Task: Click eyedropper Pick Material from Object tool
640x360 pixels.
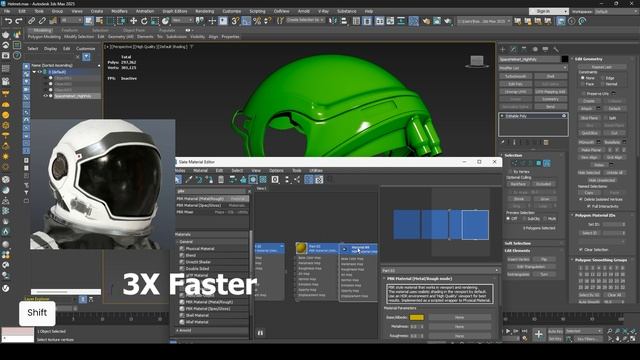Action: click(x=189, y=180)
